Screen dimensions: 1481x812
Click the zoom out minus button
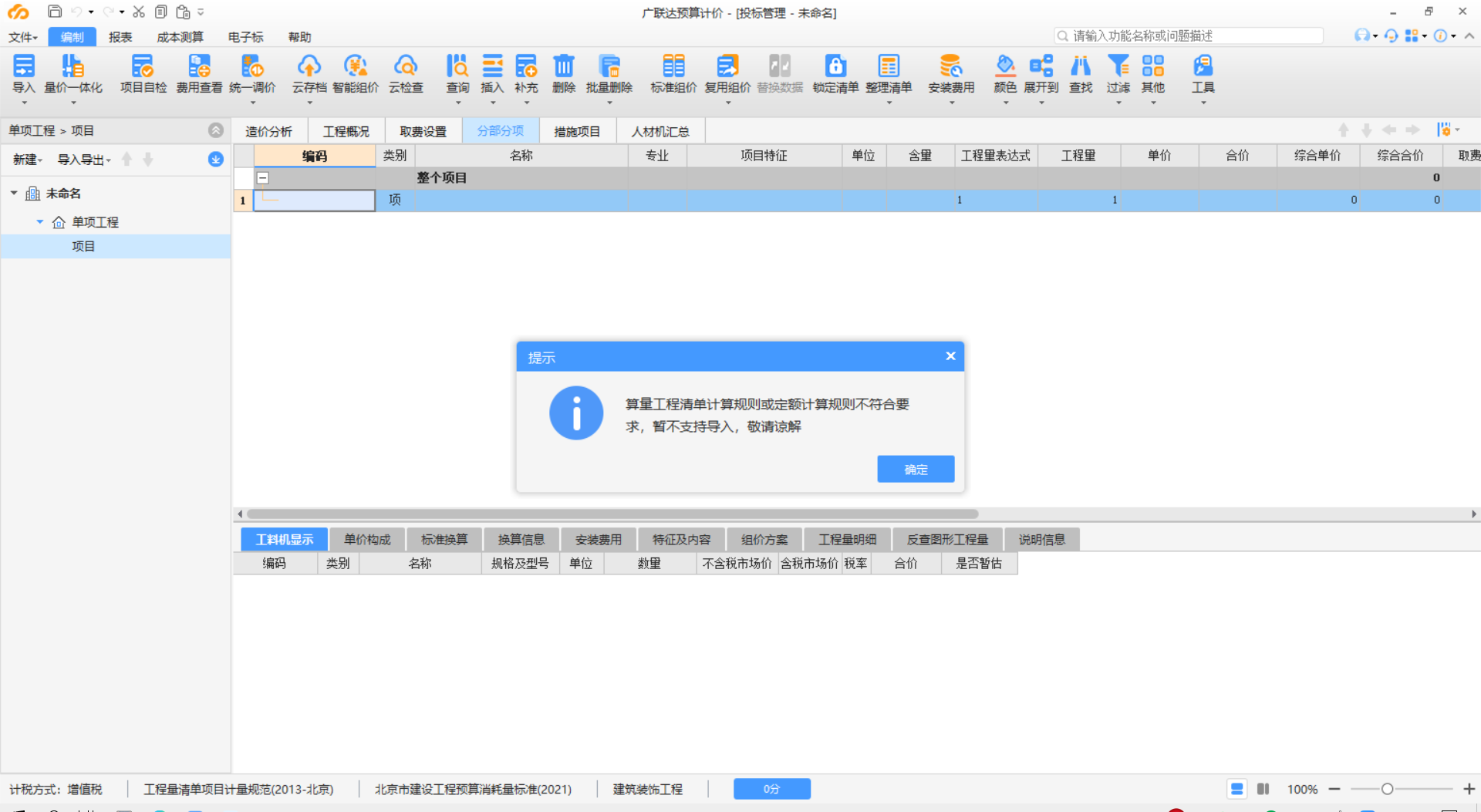tap(1334, 789)
